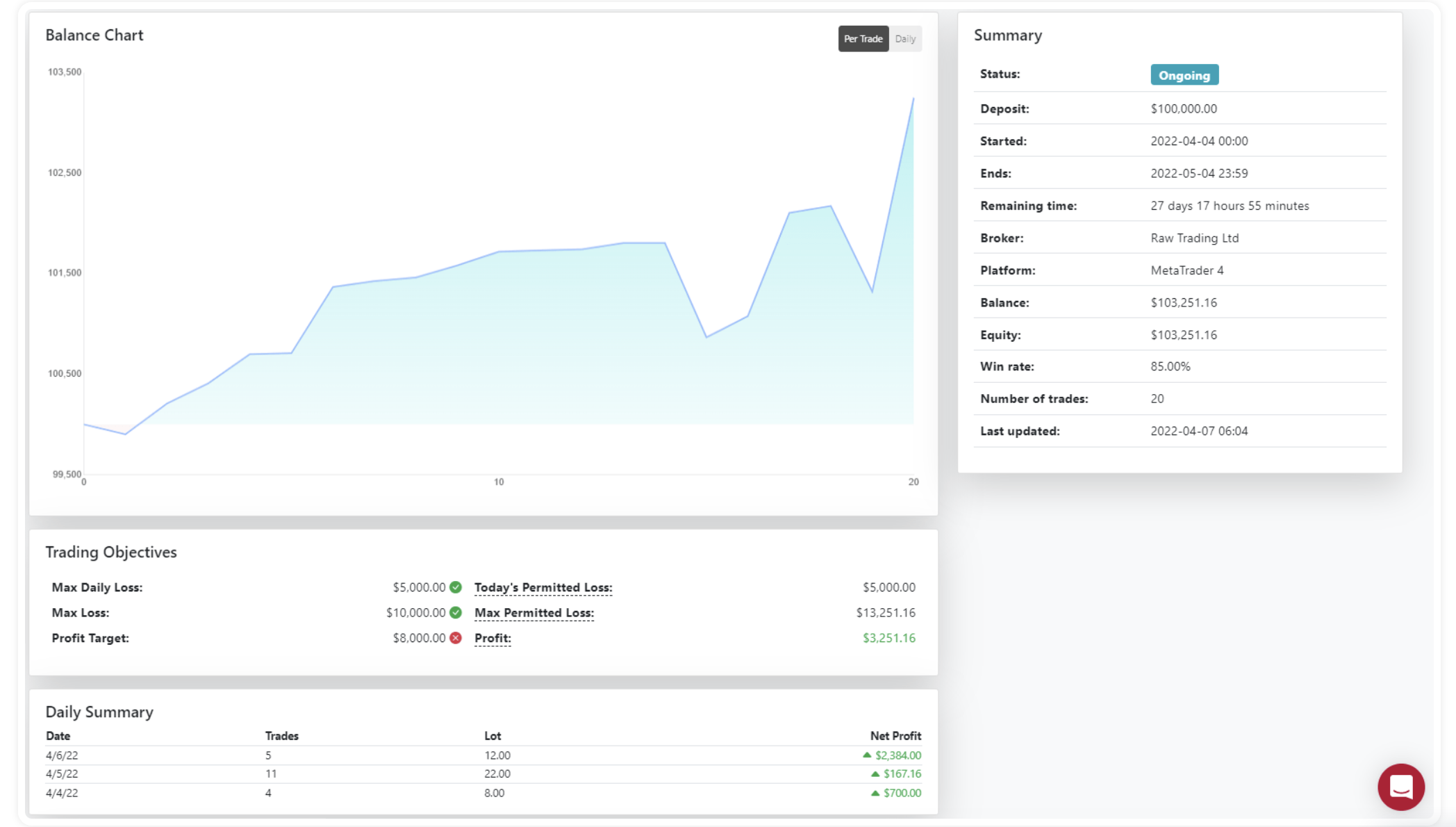Click win rate 85.00%
This screenshot has height=827, width=1456.
[x=1170, y=366]
